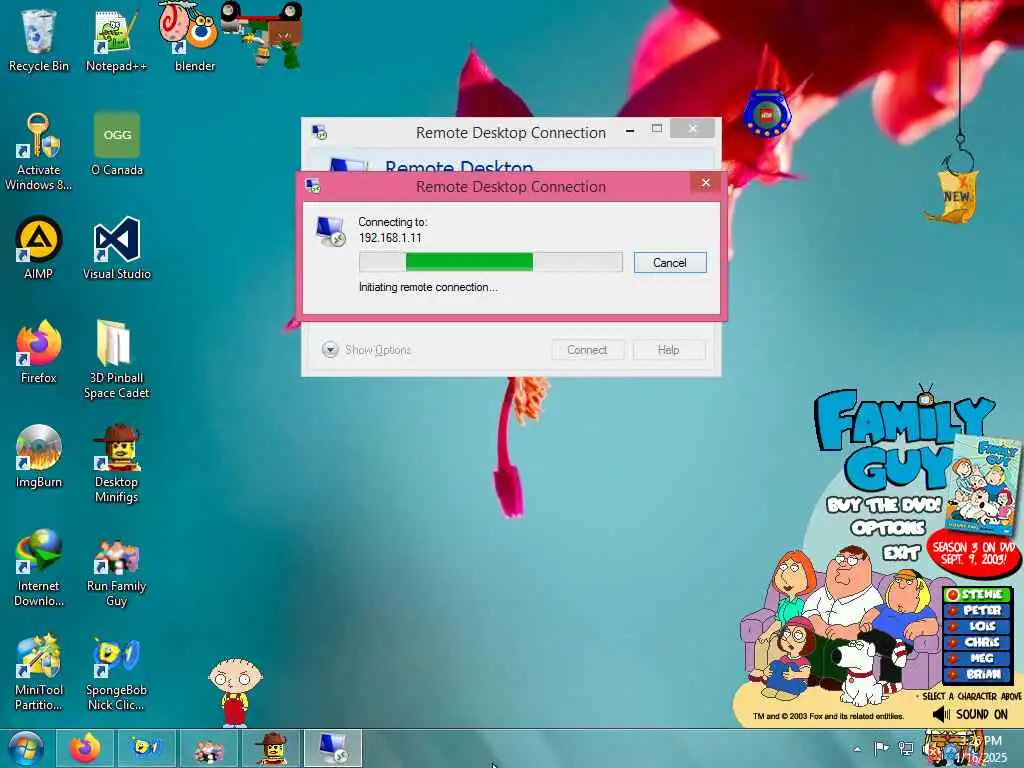This screenshot has width=1024, height=768.
Task: Cancel the remote connection attempt
Action: point(670,263)
